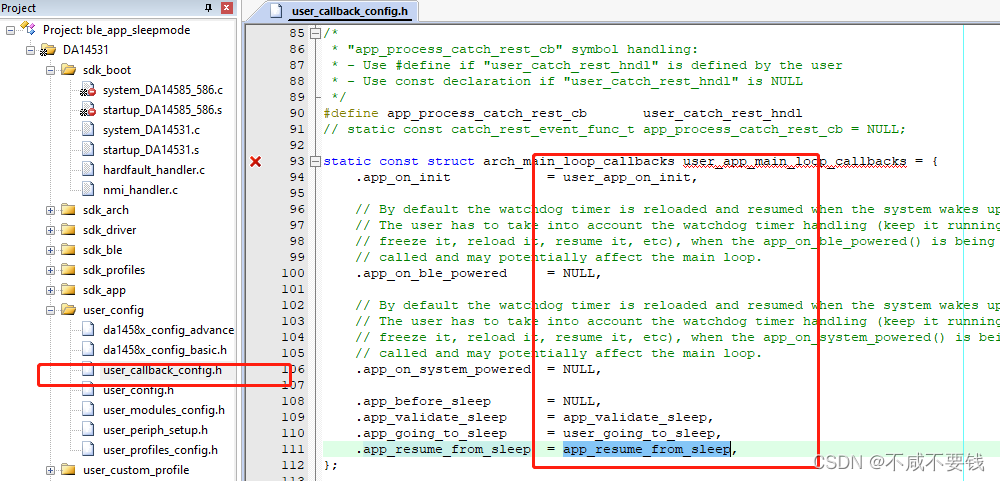Click the system_DA14531.c file icon

pos(88,130)
